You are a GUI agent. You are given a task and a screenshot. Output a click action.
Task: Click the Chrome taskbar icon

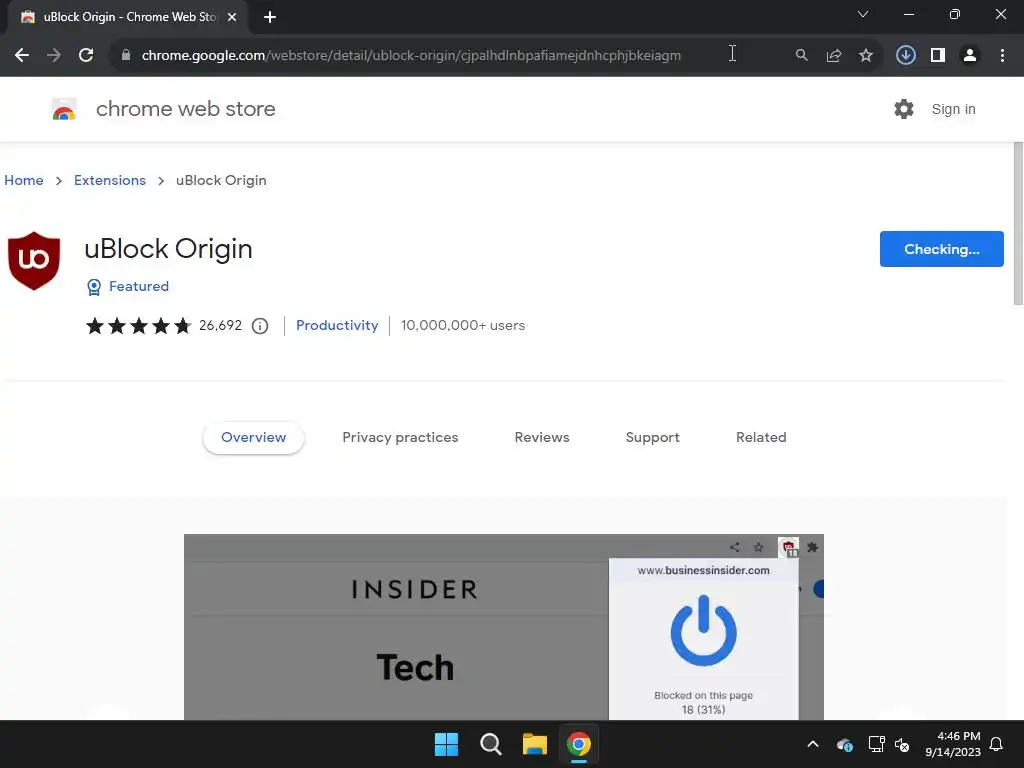[579, 744]
